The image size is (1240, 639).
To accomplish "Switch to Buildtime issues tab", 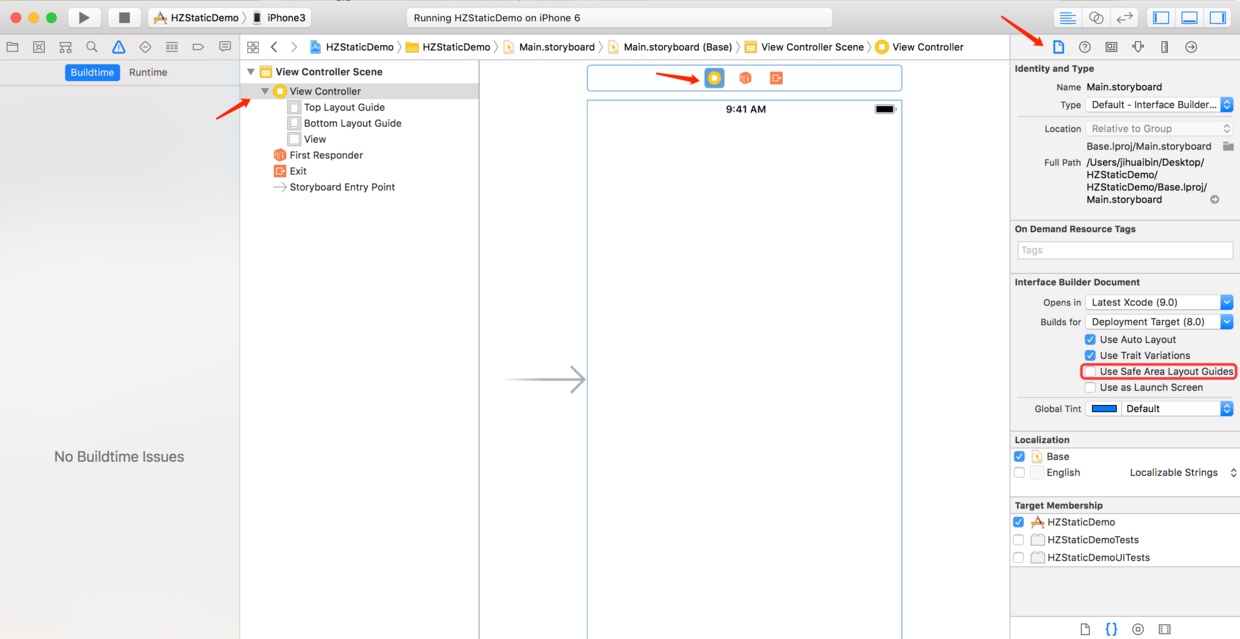I will point(92,72).
